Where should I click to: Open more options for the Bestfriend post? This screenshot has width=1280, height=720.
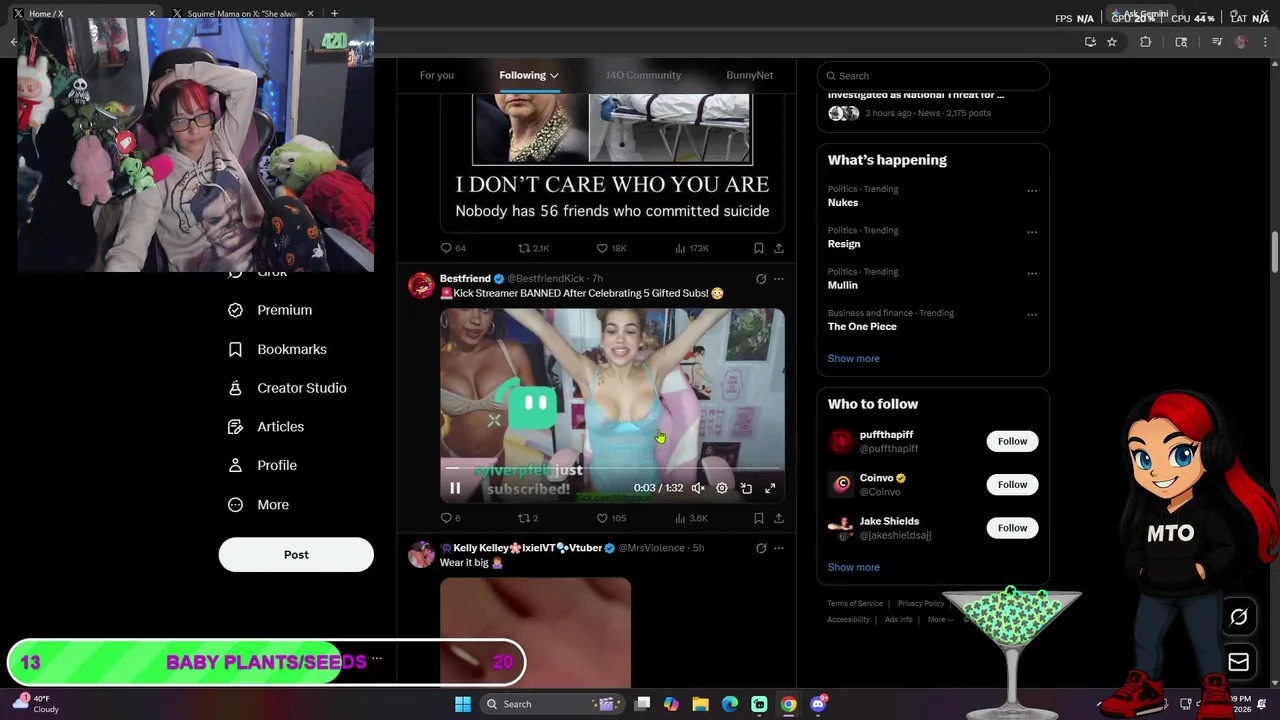(779, 279)
